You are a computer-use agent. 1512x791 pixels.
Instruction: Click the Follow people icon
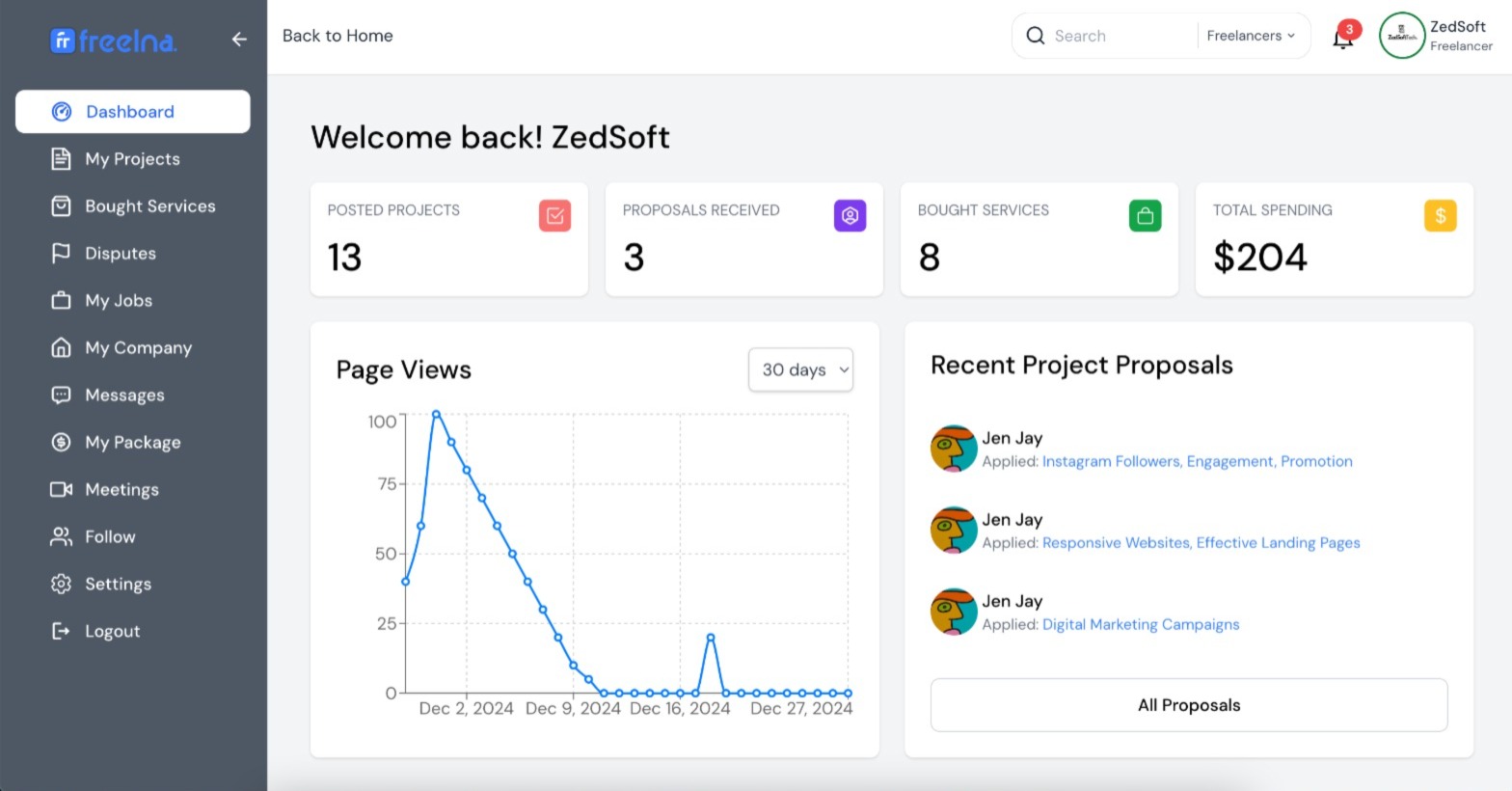coord(61,537)
